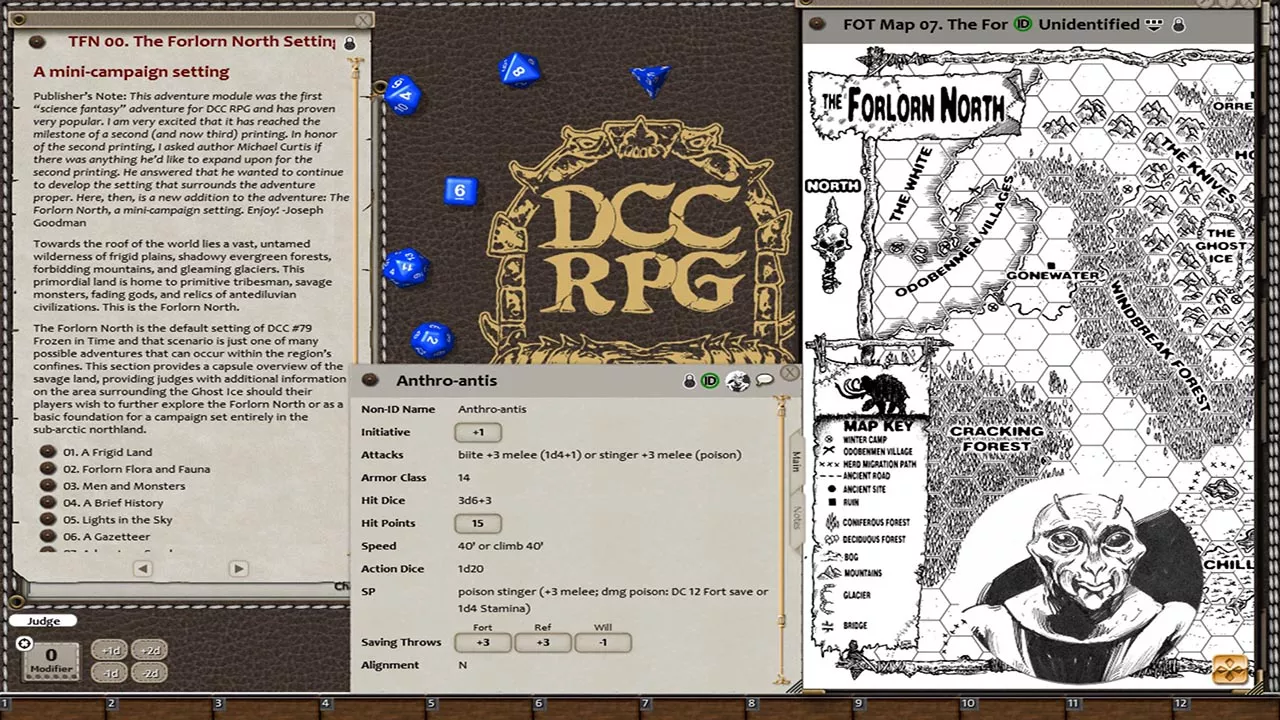Click the Non-ID Name field Anthro-antis

492,409
